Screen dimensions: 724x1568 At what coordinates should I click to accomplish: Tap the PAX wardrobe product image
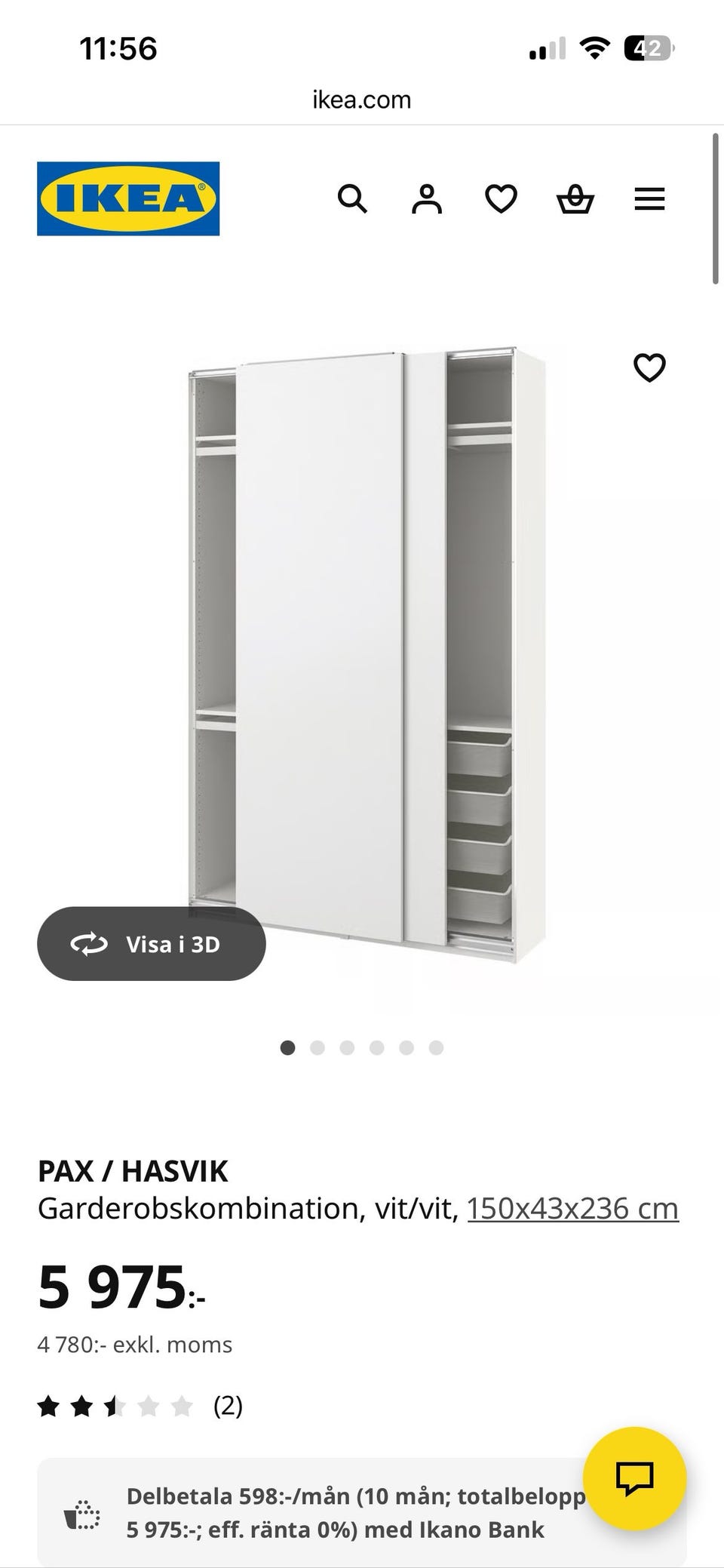pyautogui.click(x=367, y=653)
